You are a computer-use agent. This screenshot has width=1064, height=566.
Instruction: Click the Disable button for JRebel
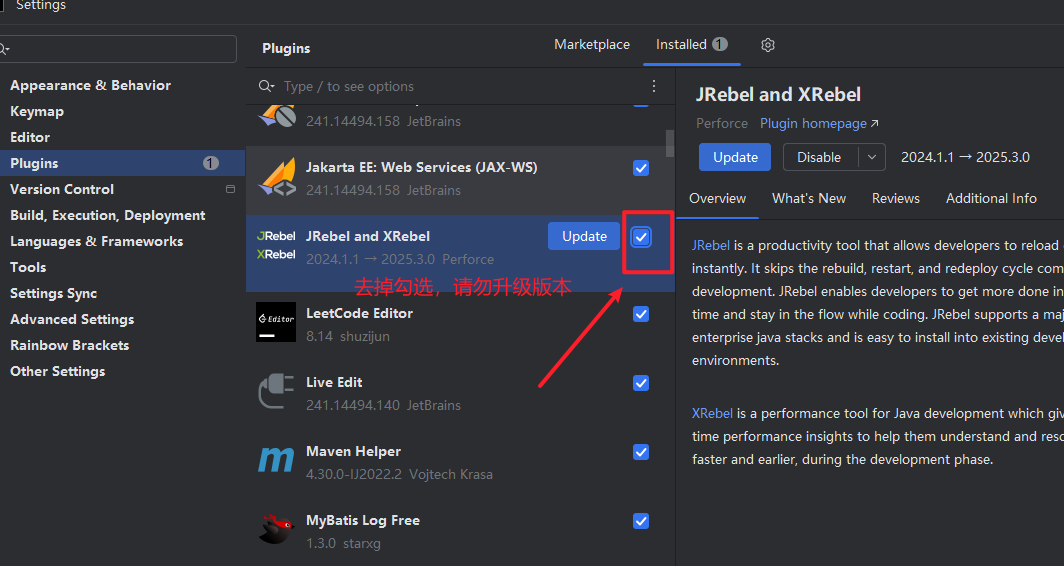point(819,157)
